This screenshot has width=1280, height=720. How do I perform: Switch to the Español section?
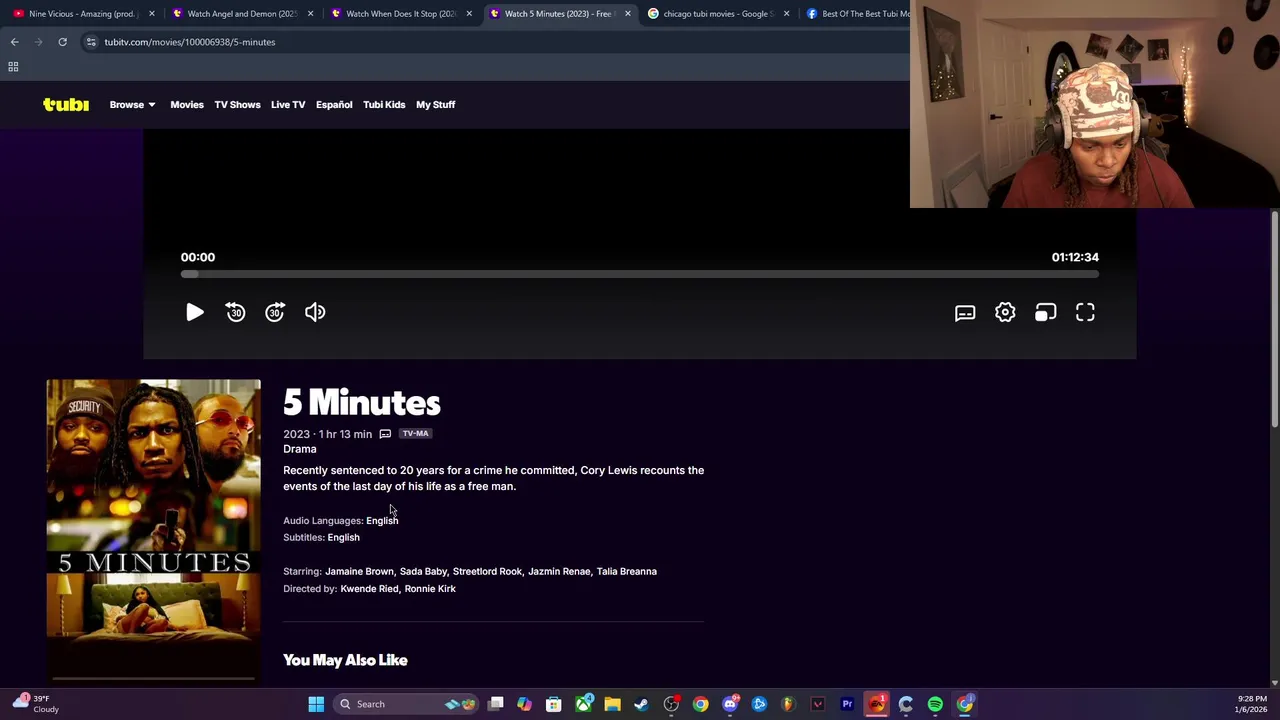coord(334,104)
